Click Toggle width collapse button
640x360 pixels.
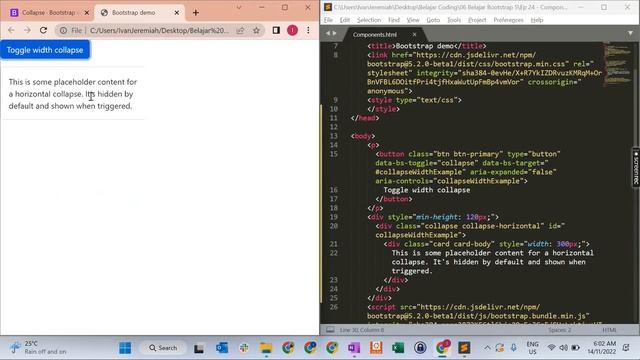click(45, 50)
